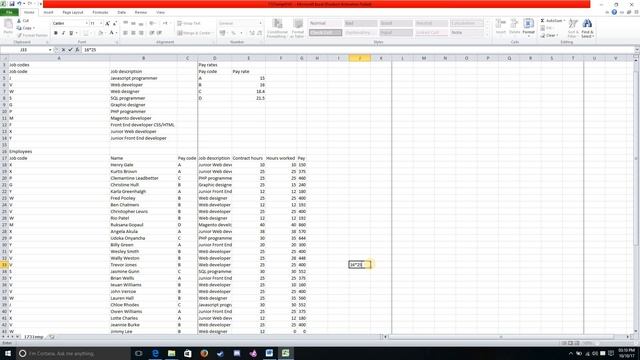This screenshot has height=360, width=640.
Task: Select the column J header
Action: pyautogui.click(x=360, y=58)
